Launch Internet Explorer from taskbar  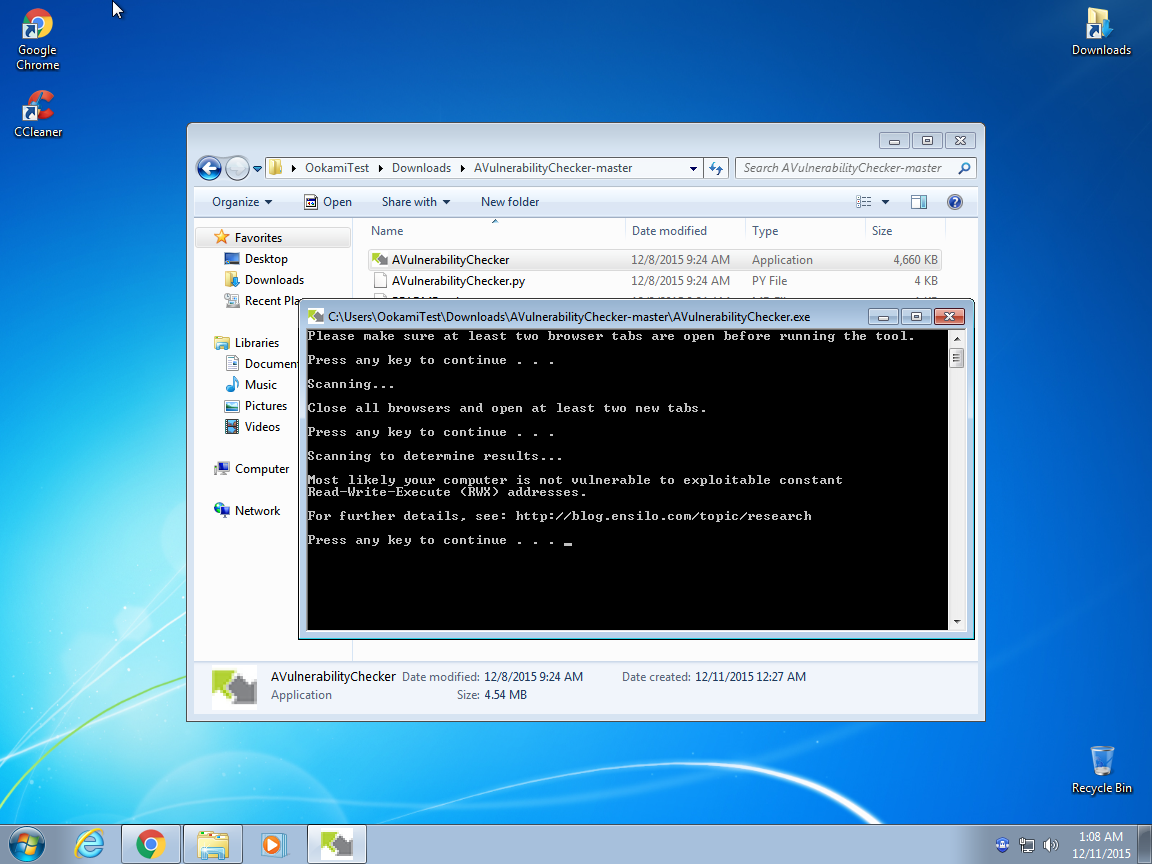click(x=90, y=844)
